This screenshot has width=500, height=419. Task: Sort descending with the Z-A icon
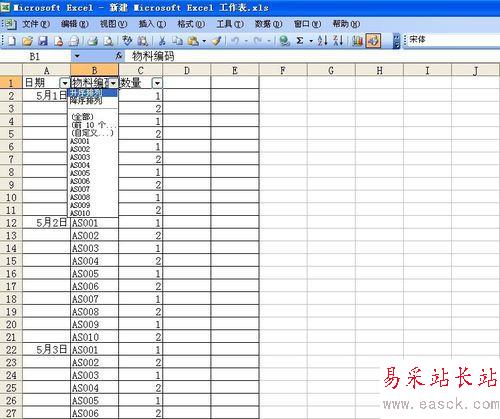338,41
